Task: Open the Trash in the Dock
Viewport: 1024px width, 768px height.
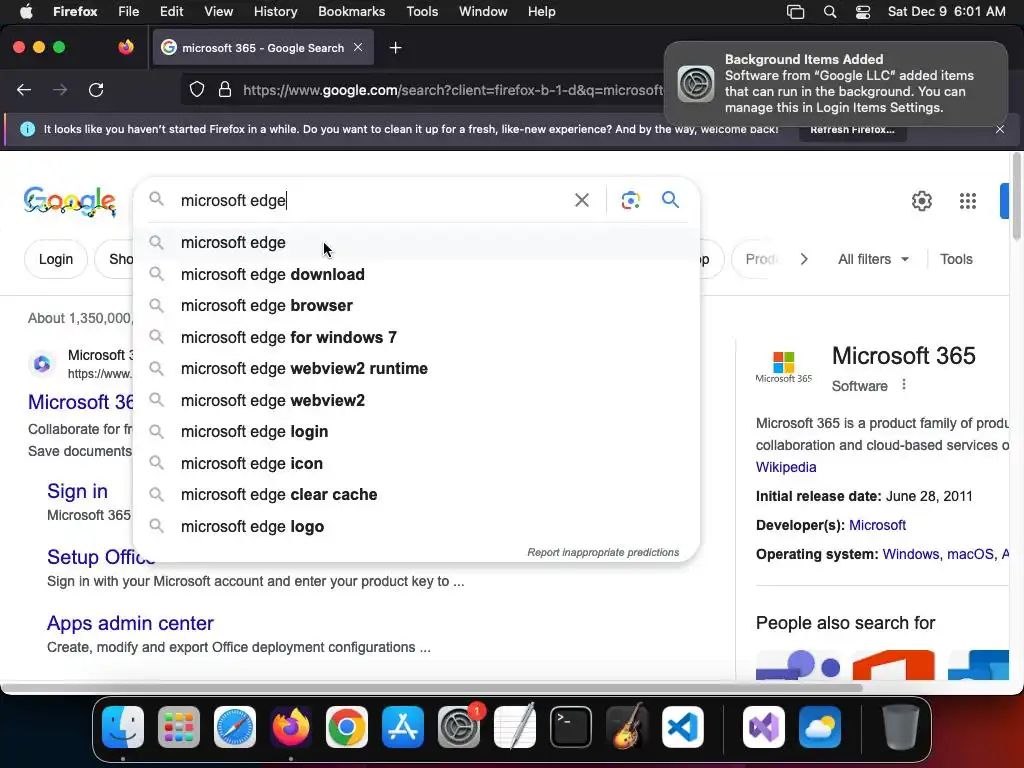Action: (x=900, y=727)
